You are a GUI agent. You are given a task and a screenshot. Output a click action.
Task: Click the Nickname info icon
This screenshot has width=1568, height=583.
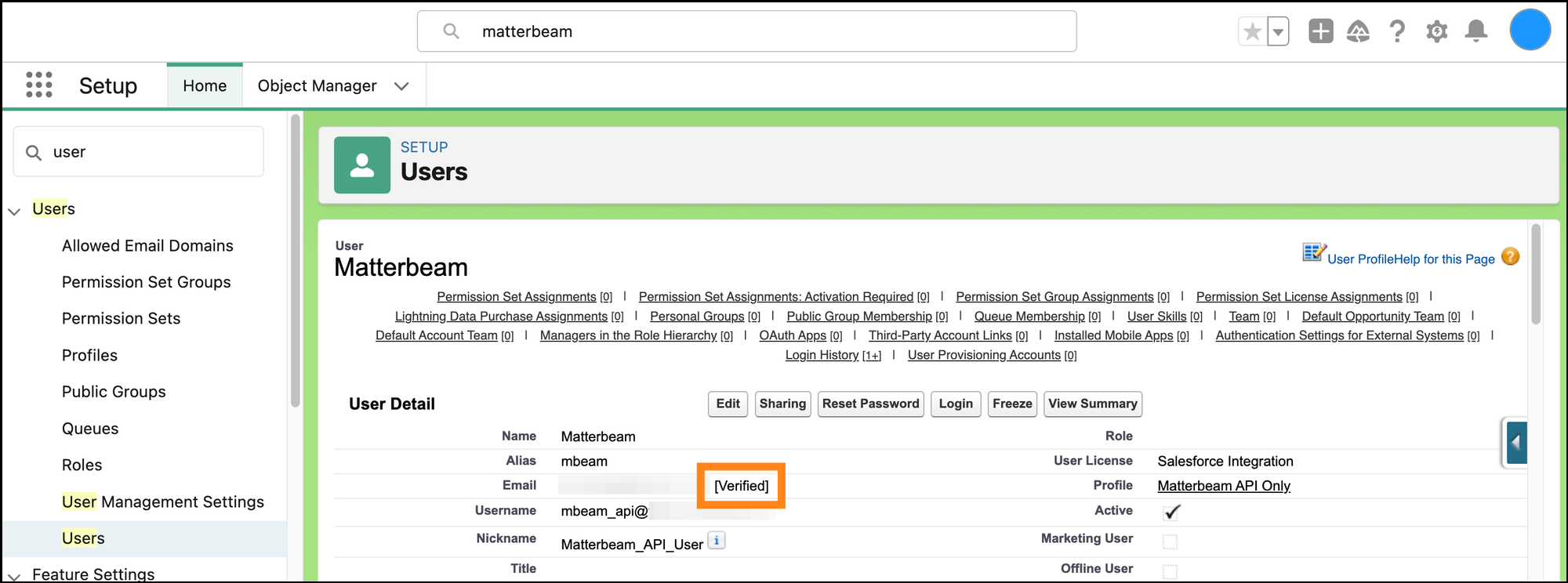(717, 541)
